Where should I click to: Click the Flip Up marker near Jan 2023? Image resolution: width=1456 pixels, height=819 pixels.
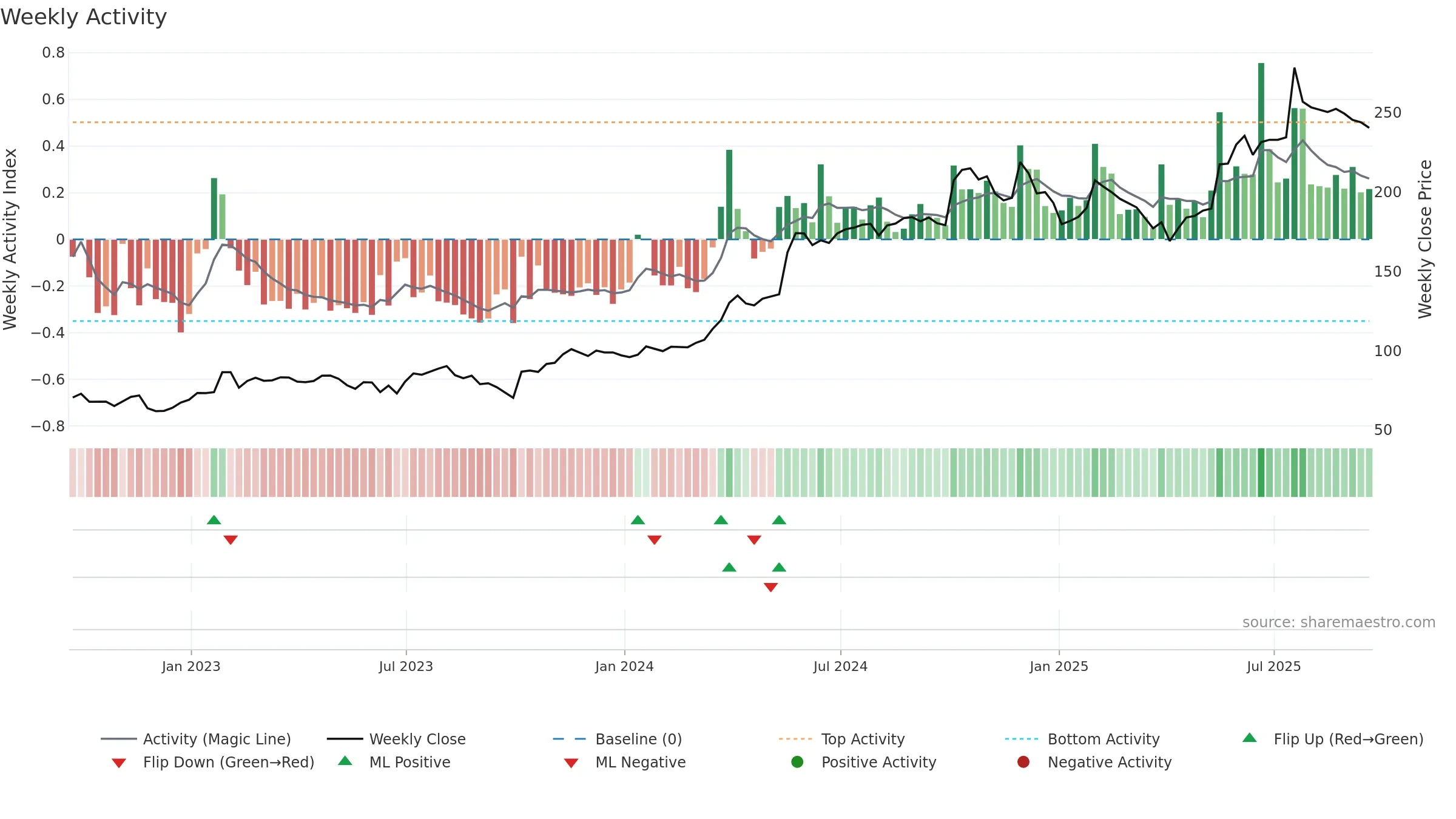click(x=214, y=520)
